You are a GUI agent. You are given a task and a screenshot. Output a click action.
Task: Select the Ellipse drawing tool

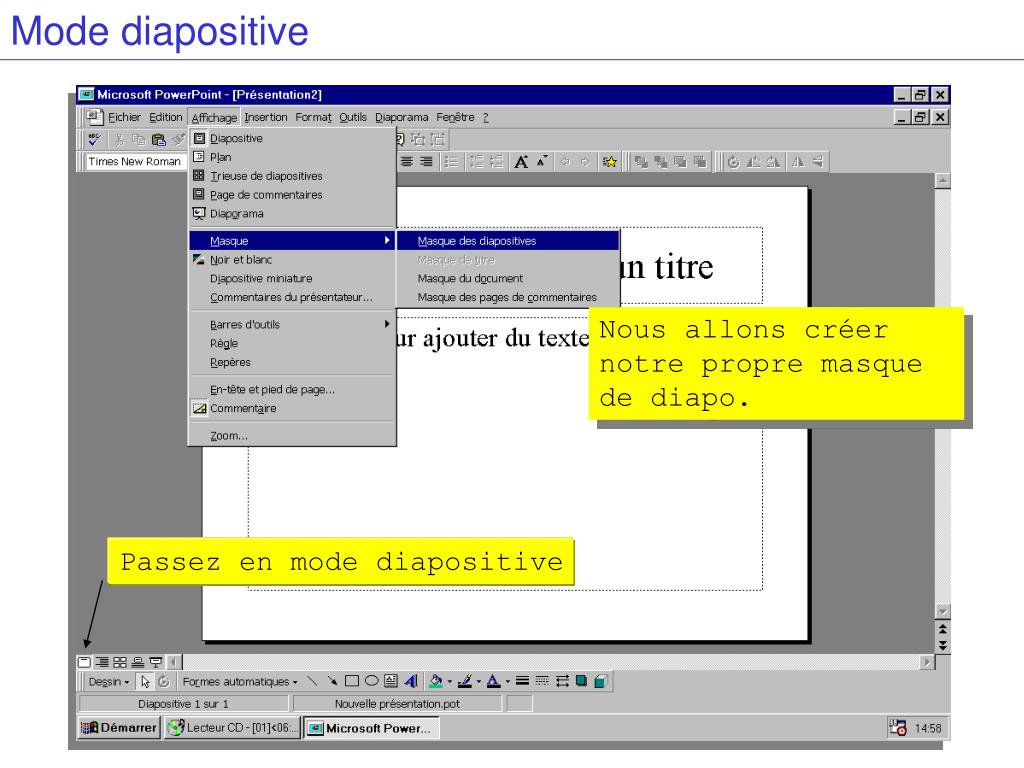(371, 682)
